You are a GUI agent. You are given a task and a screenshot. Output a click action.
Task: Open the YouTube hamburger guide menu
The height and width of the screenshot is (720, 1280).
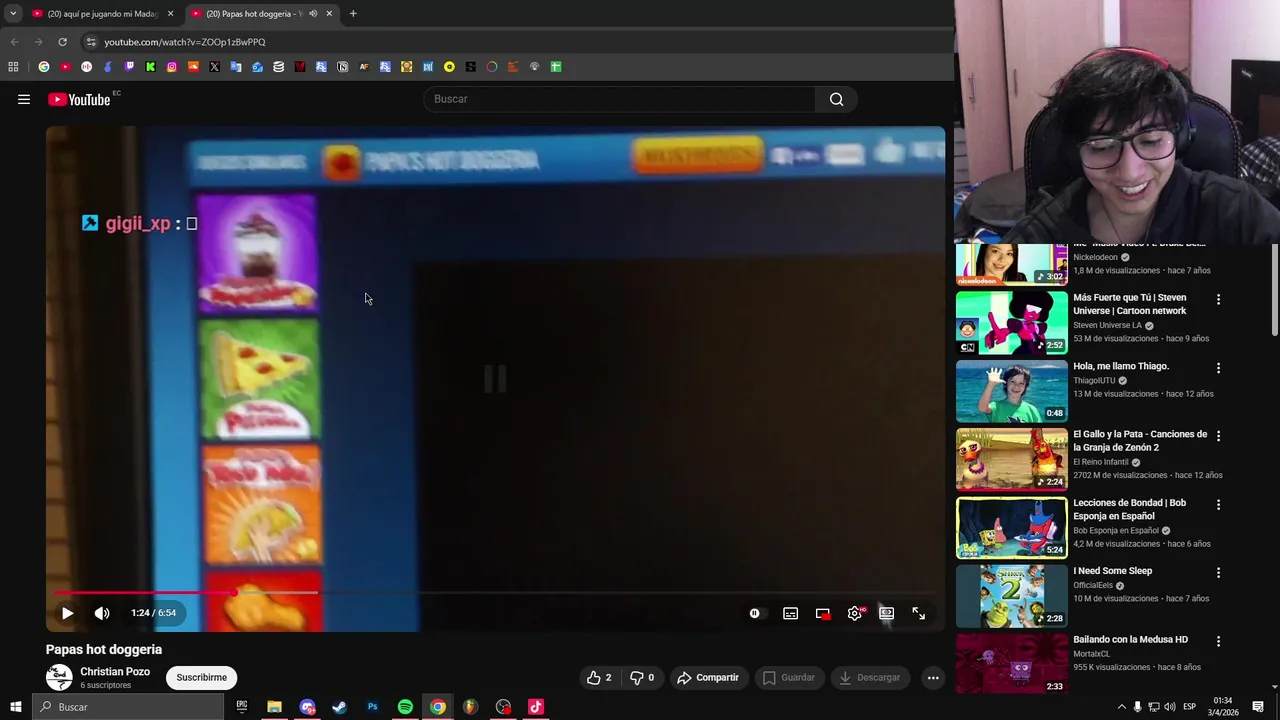click(24, 99)
